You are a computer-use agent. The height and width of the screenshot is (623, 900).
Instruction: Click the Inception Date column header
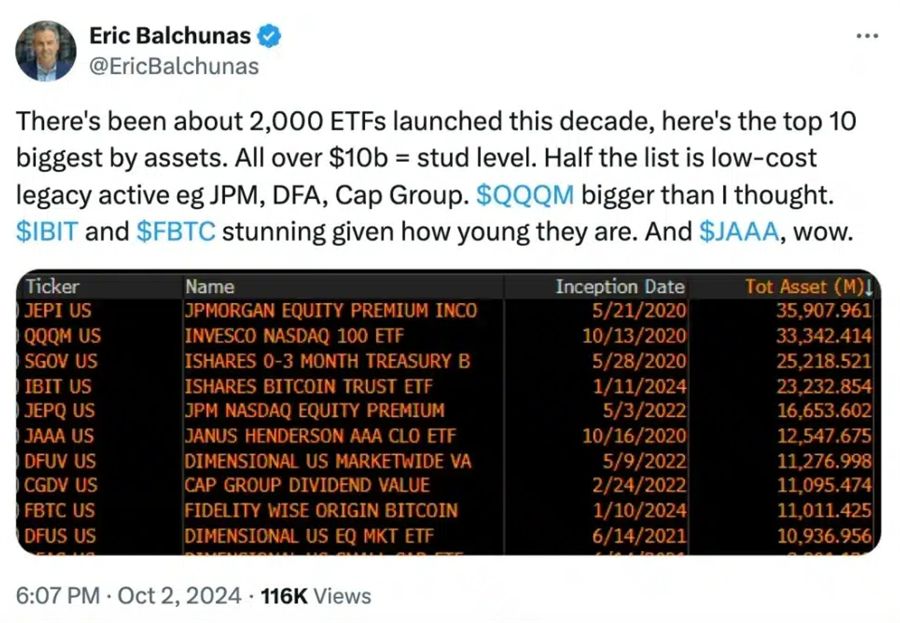click(620, 287)
